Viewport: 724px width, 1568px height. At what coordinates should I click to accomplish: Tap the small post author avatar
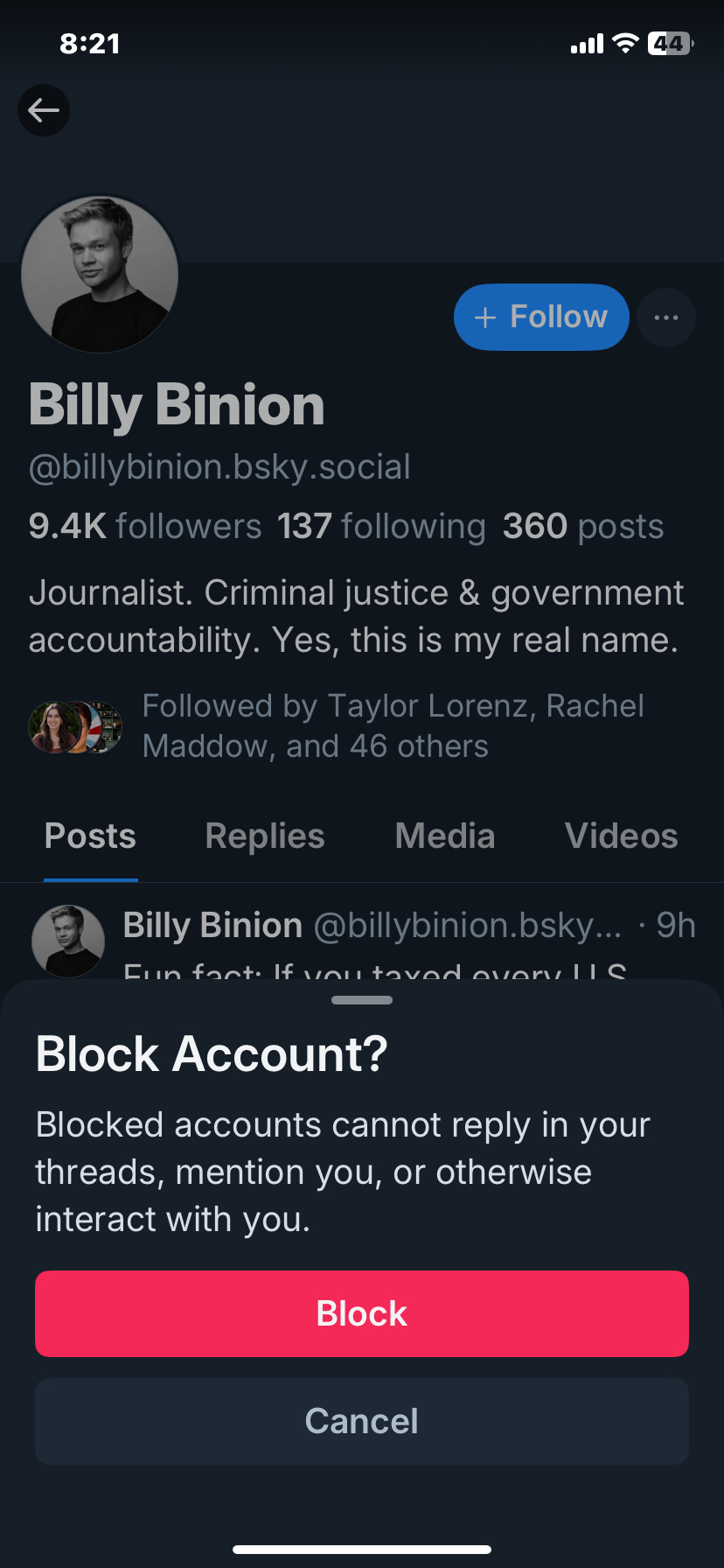68,941
